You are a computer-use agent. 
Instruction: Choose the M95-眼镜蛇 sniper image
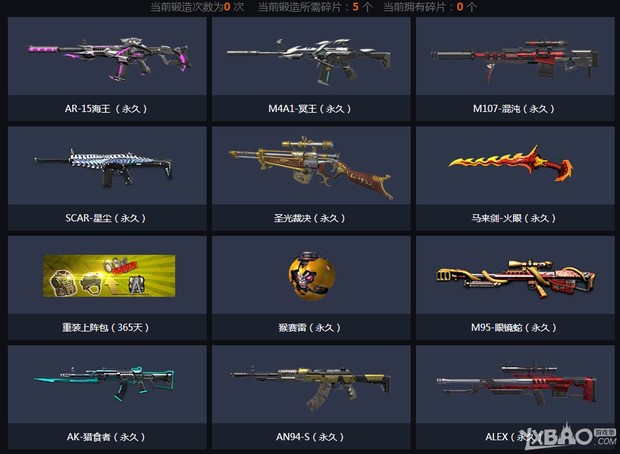(x=516, y=278)
